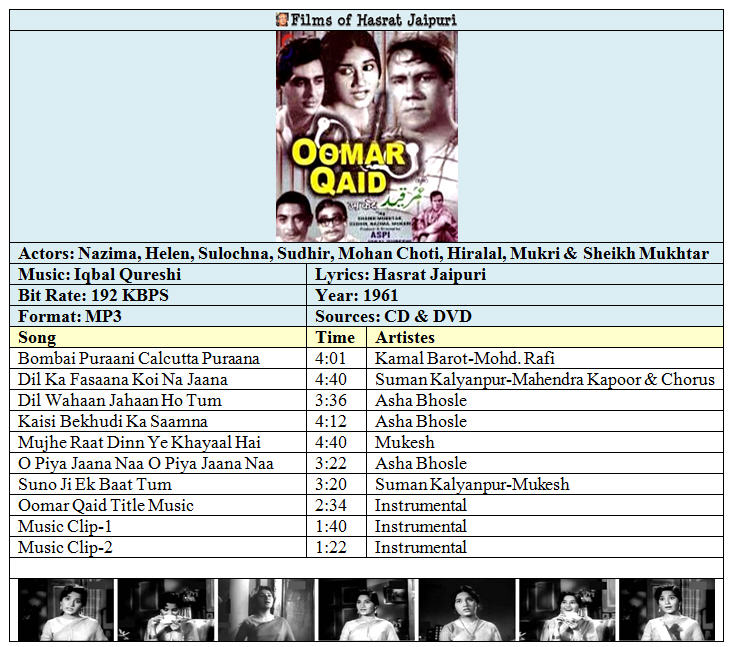Click time '1:40' for Music Clip-1
The height and width of the screenshot is (647, 729).
tap(331, 526)
